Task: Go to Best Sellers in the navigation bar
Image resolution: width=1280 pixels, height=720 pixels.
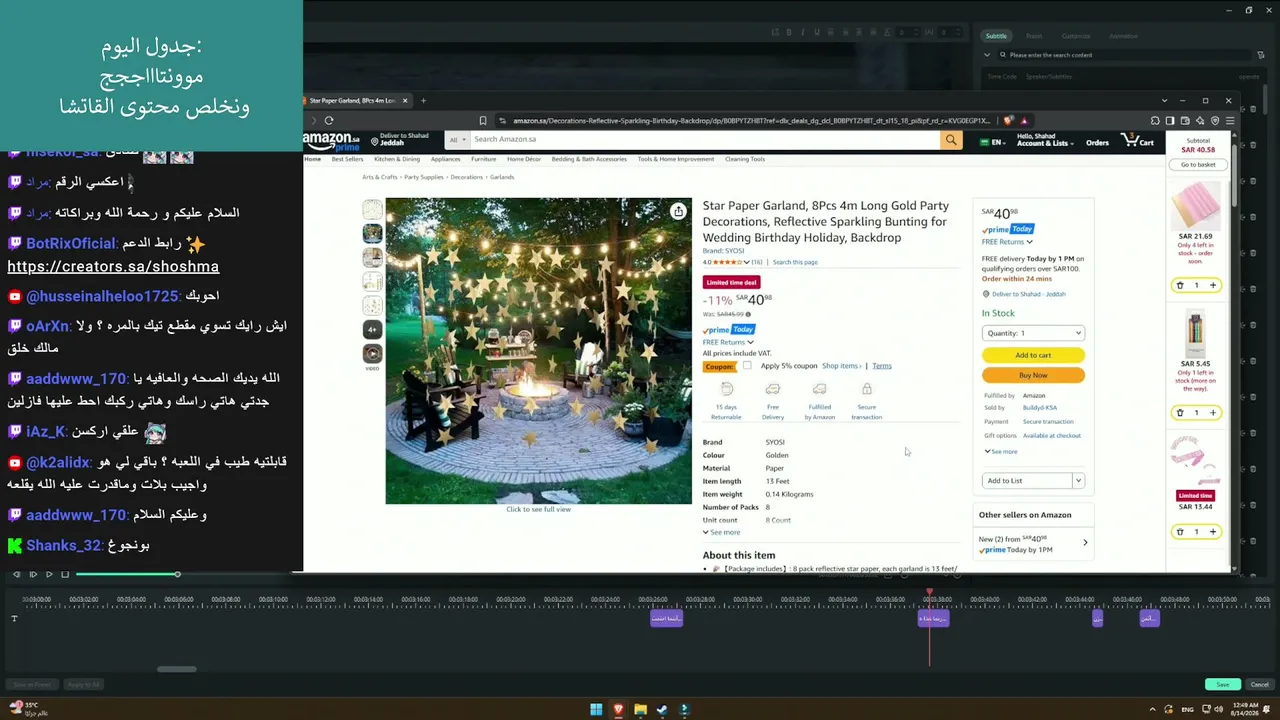Action: pos(347,159)
